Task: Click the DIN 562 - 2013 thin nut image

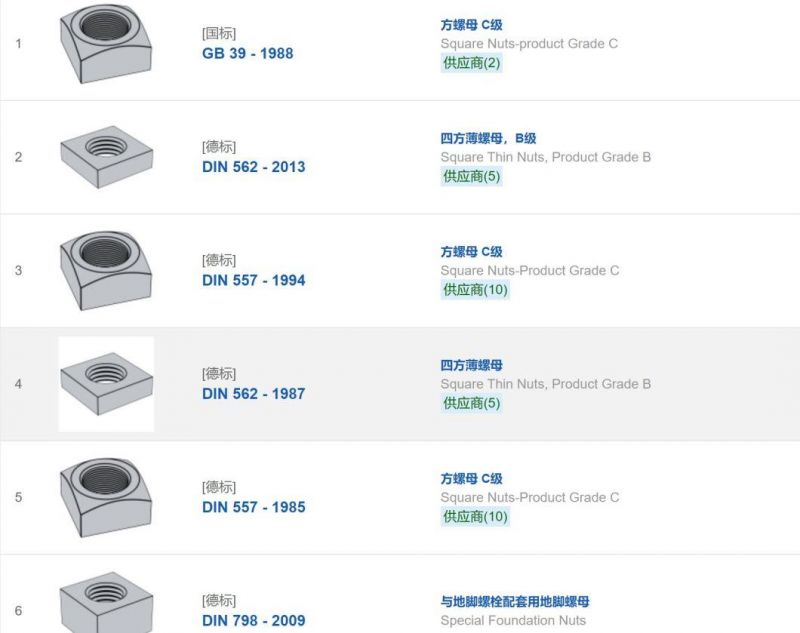Action: 106,157
